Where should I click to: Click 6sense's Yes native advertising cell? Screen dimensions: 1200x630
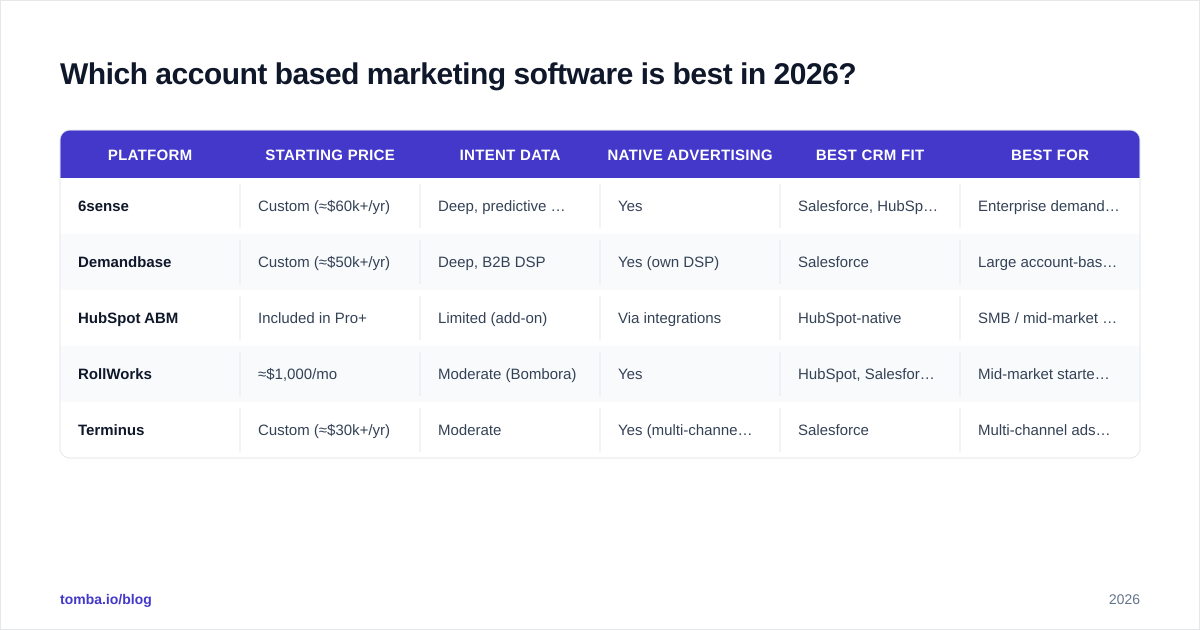[x=690, y=206]
